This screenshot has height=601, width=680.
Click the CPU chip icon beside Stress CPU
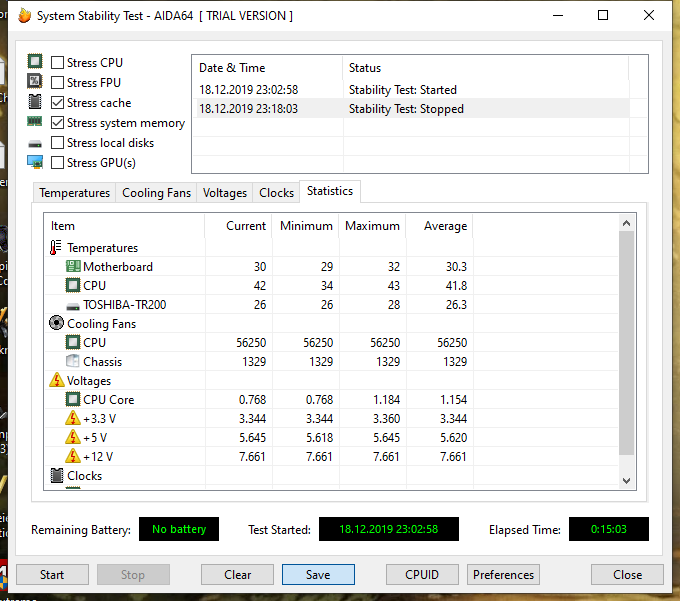(35, 61)
